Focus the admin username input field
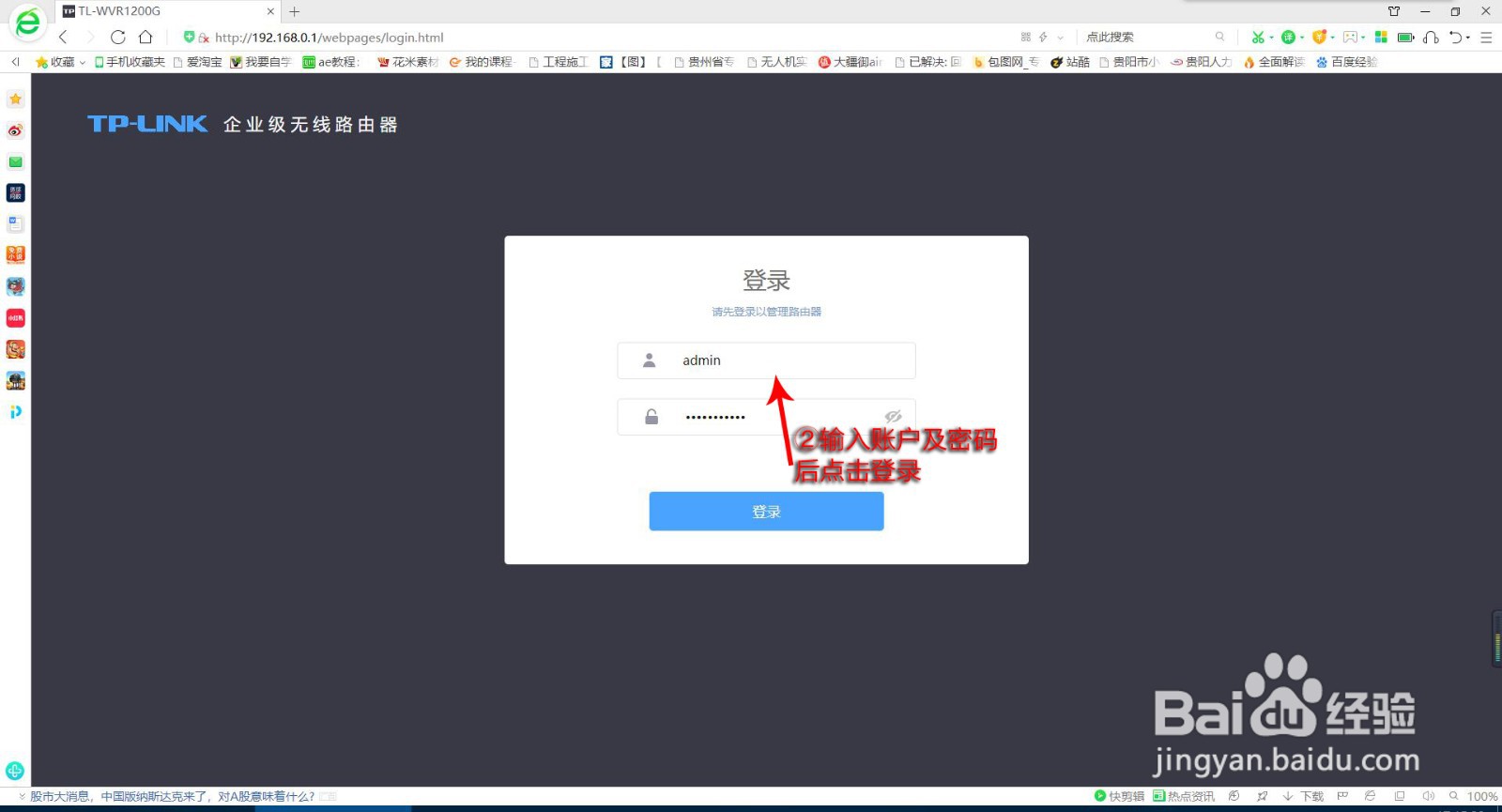Screen dimensions: 1502x812 [x=766, y=360]
